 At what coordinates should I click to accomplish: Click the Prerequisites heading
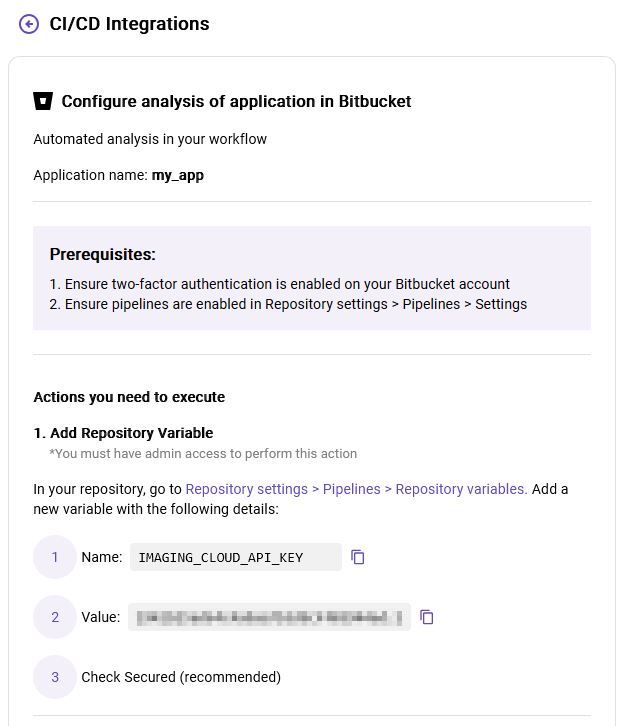(x=103, y=255)
